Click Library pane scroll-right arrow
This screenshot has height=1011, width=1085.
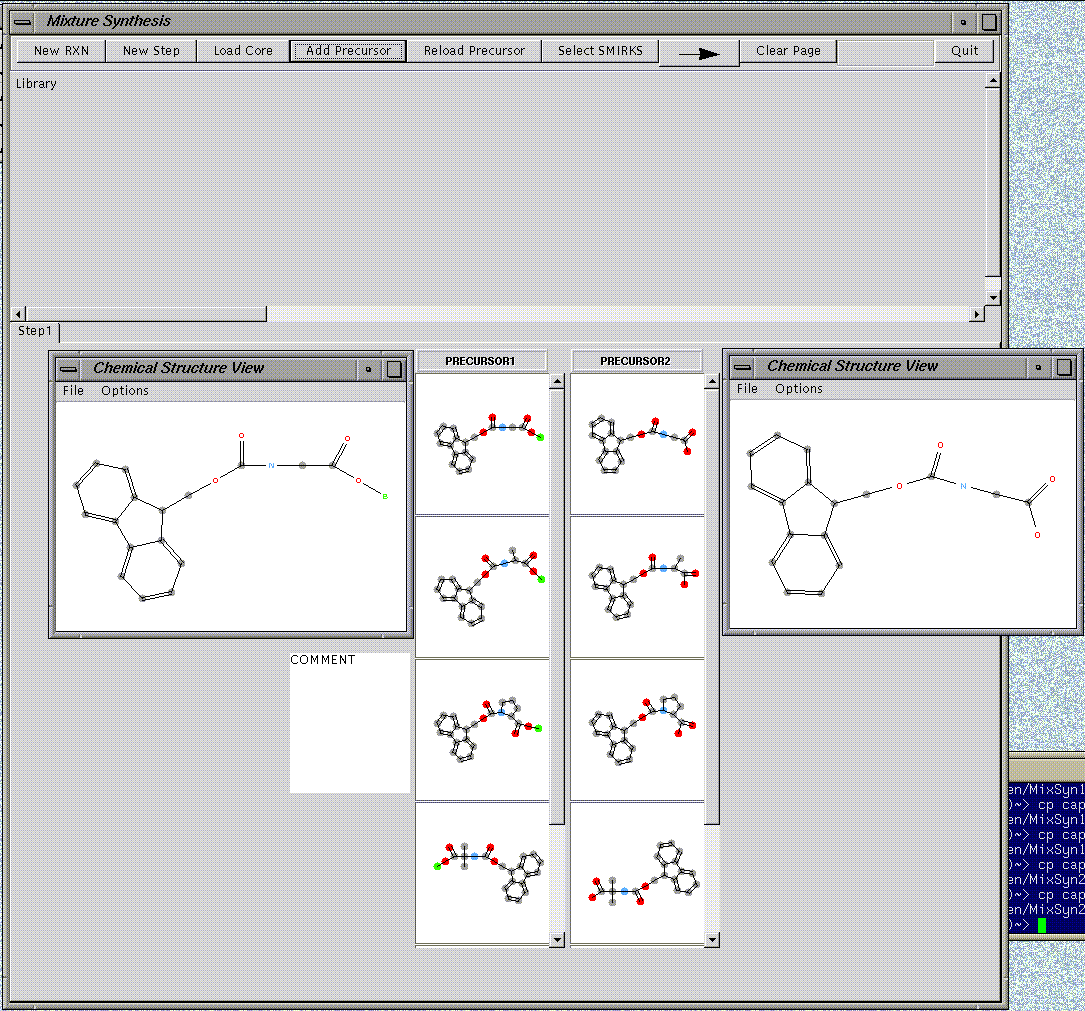tap(977, 314)
